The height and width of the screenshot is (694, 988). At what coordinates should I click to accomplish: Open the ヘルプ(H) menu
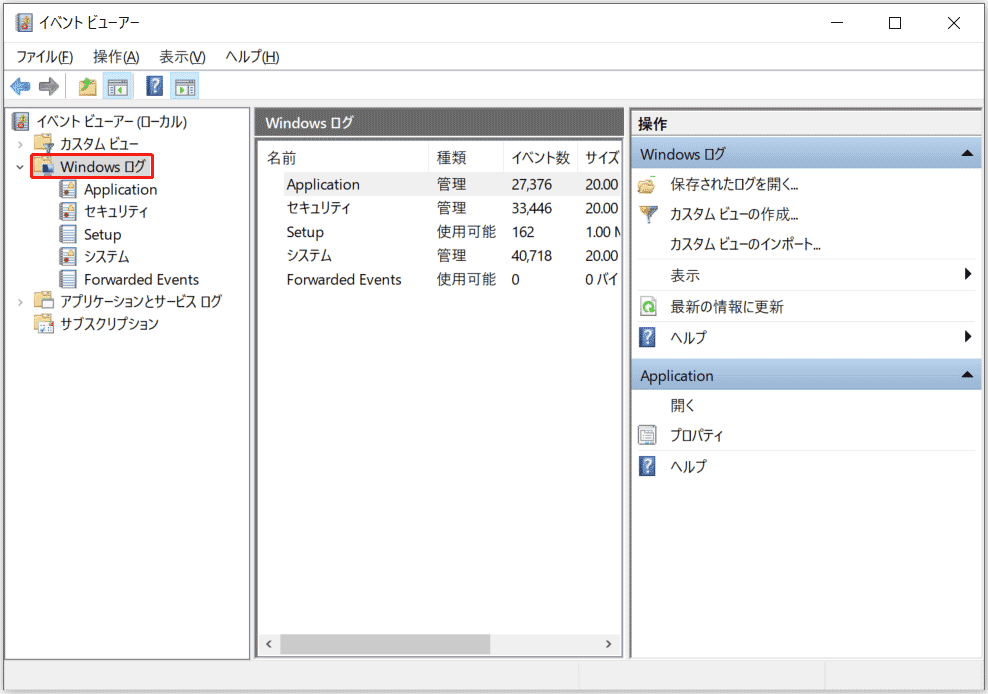pos(252,57)
